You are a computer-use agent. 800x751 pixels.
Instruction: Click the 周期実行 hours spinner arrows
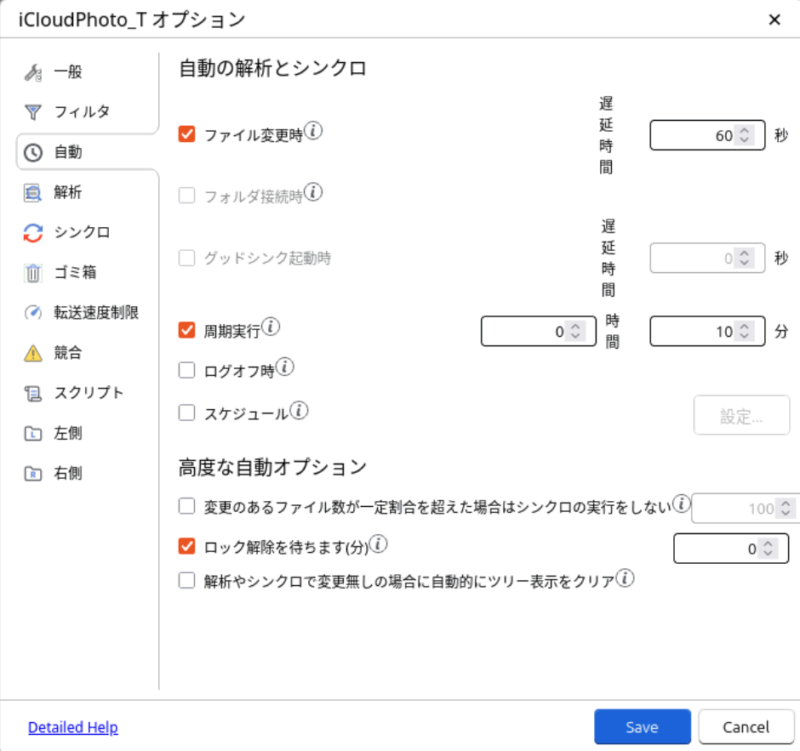click(x=575, y=332)
